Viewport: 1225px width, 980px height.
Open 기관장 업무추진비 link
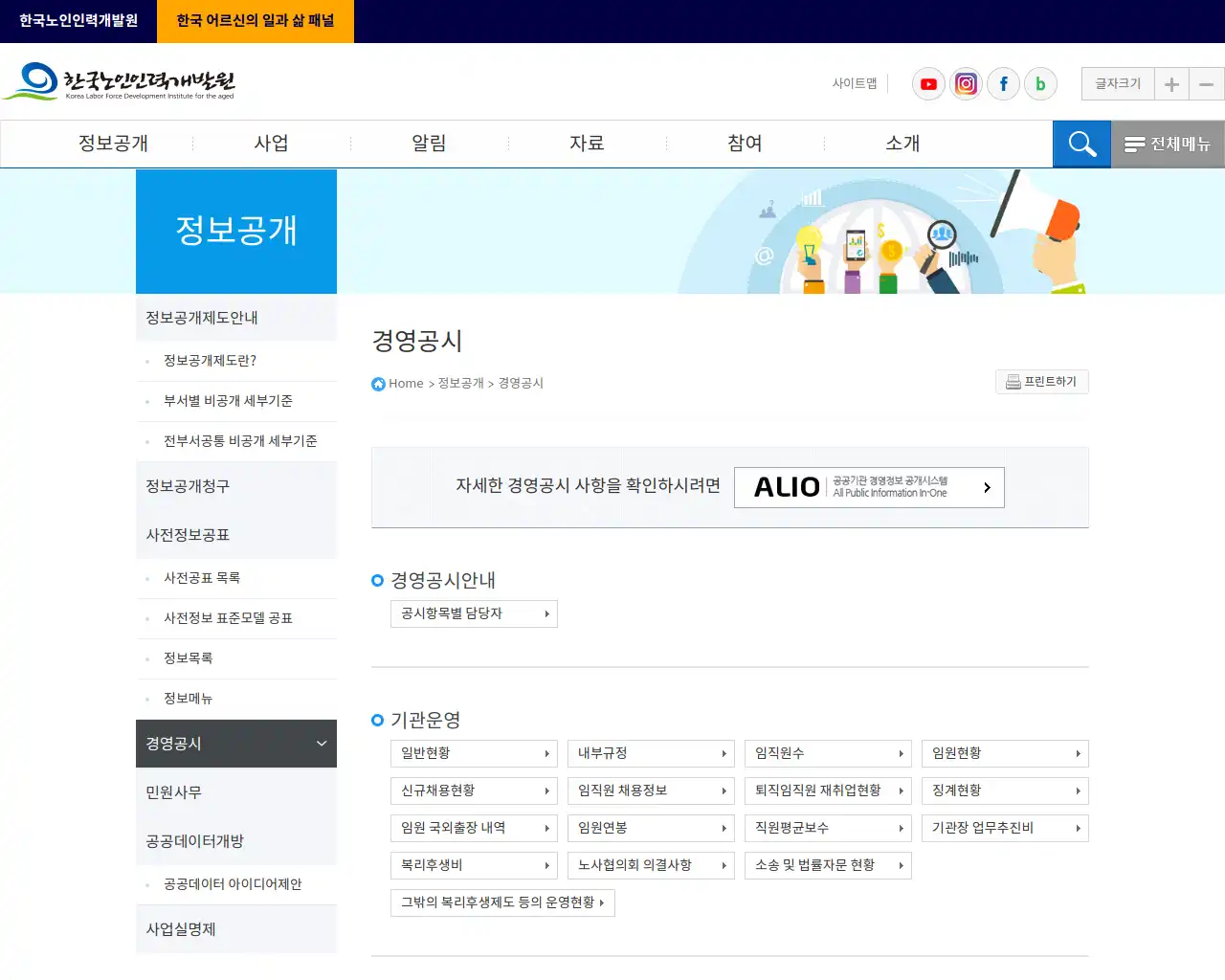pyautogui.click(x=1005, y=828)
